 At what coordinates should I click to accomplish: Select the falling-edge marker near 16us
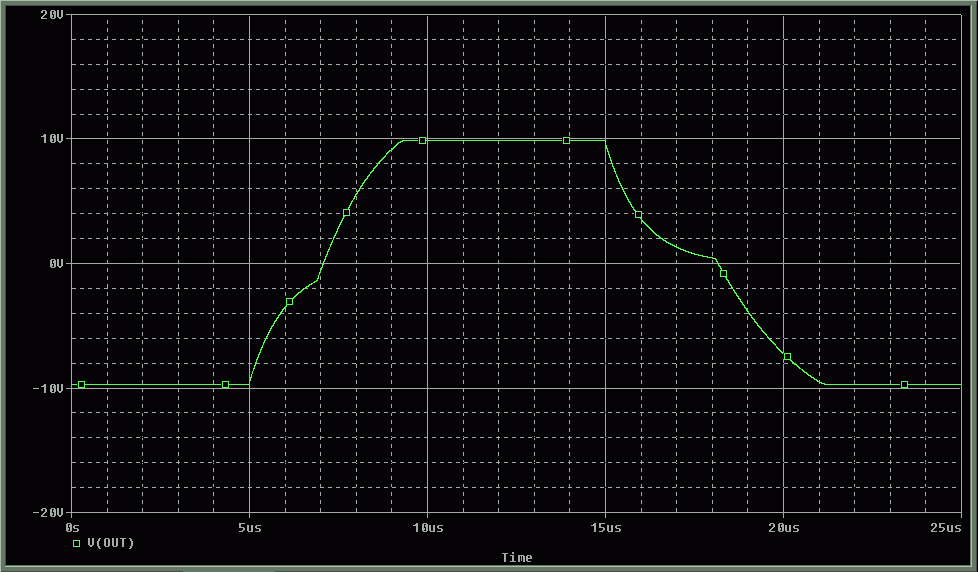pos(638,215)
